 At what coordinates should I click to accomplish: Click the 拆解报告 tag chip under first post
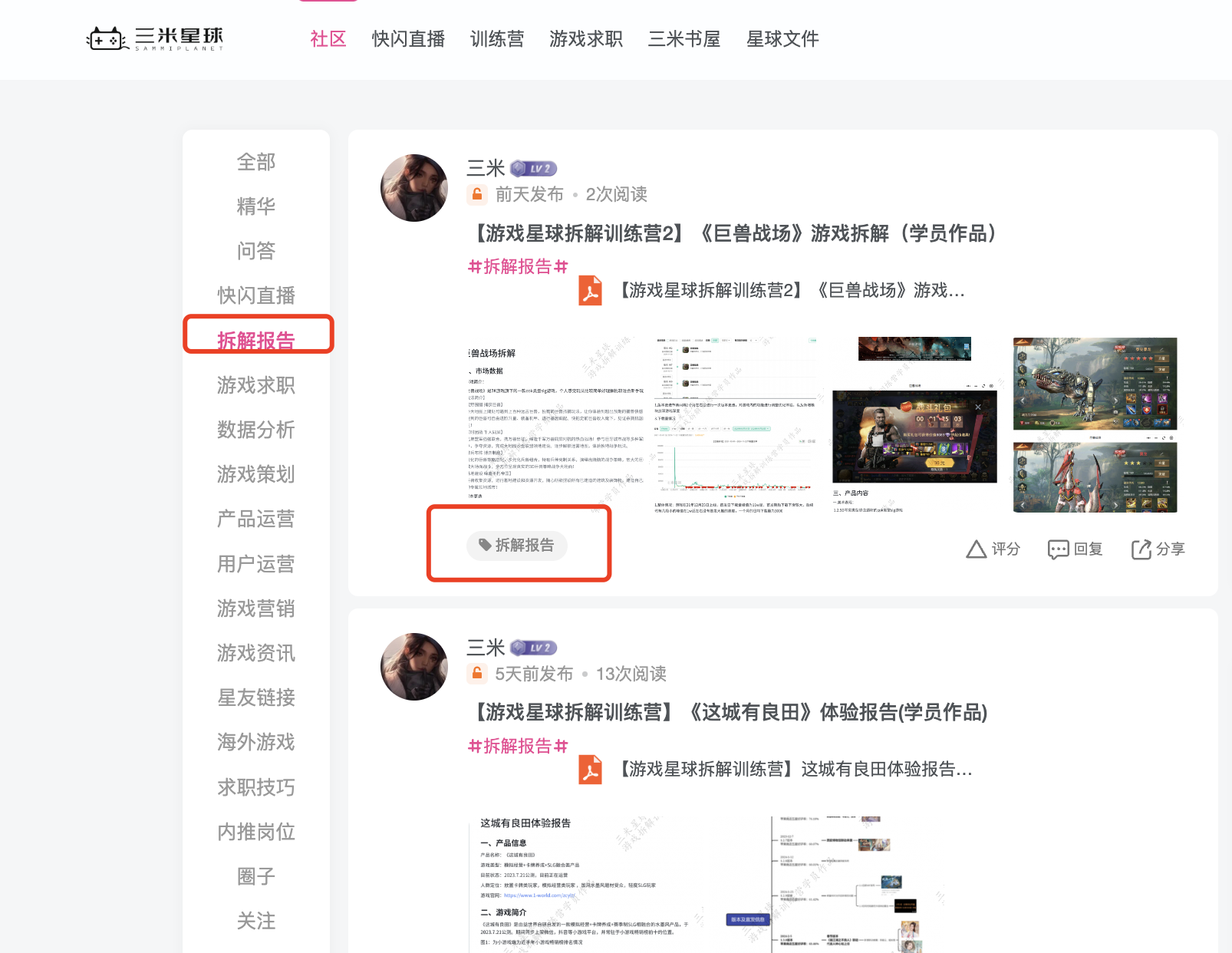pyautogui.click(x=516, y=546)
